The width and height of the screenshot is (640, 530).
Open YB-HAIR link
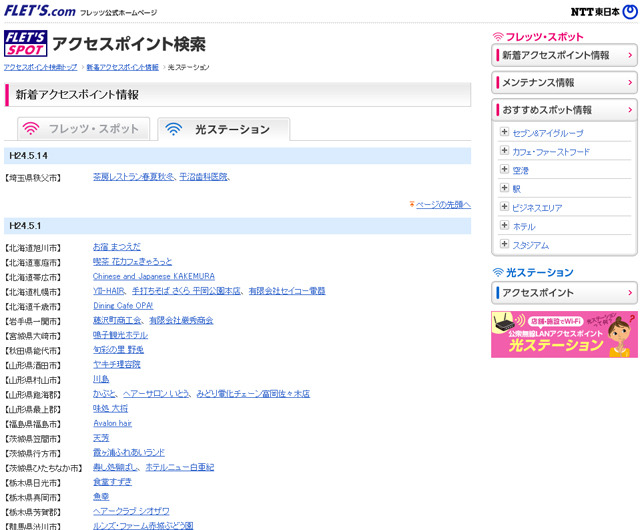[109, 291]
